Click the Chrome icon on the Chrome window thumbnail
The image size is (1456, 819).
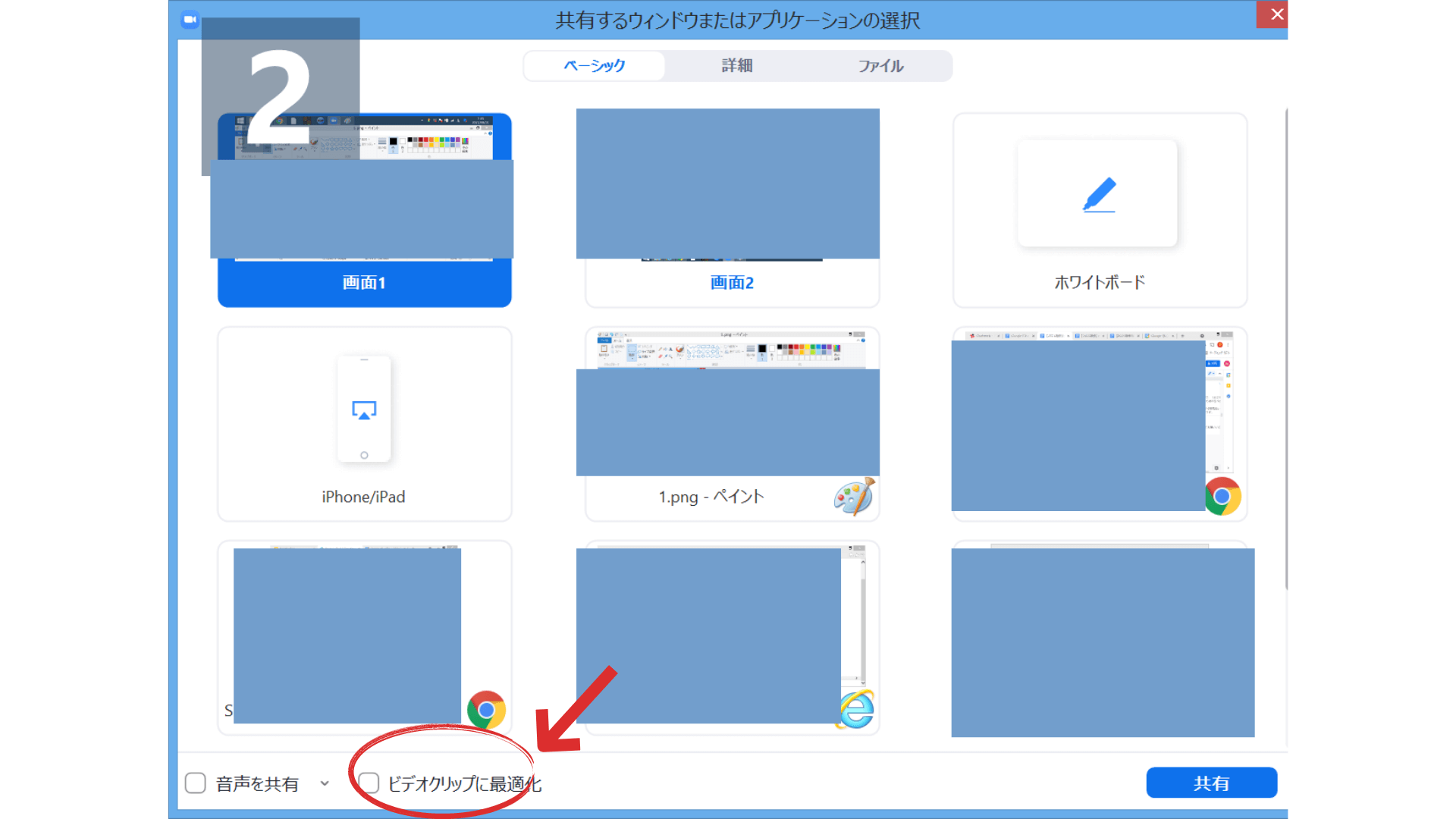1223,497
